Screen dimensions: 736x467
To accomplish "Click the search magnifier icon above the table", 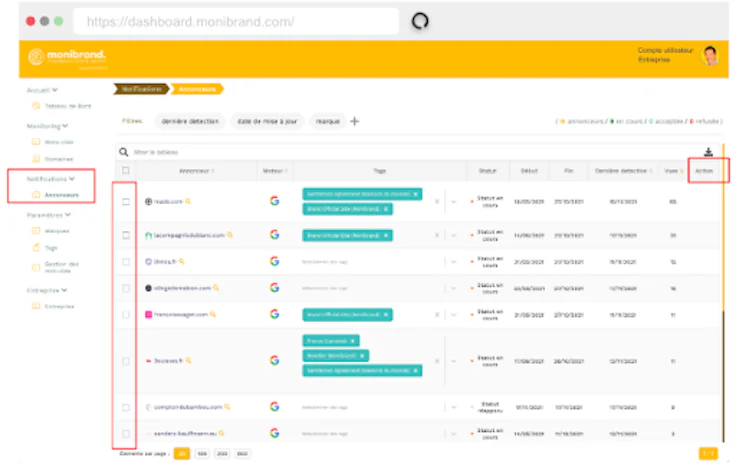I will (123, 152).
